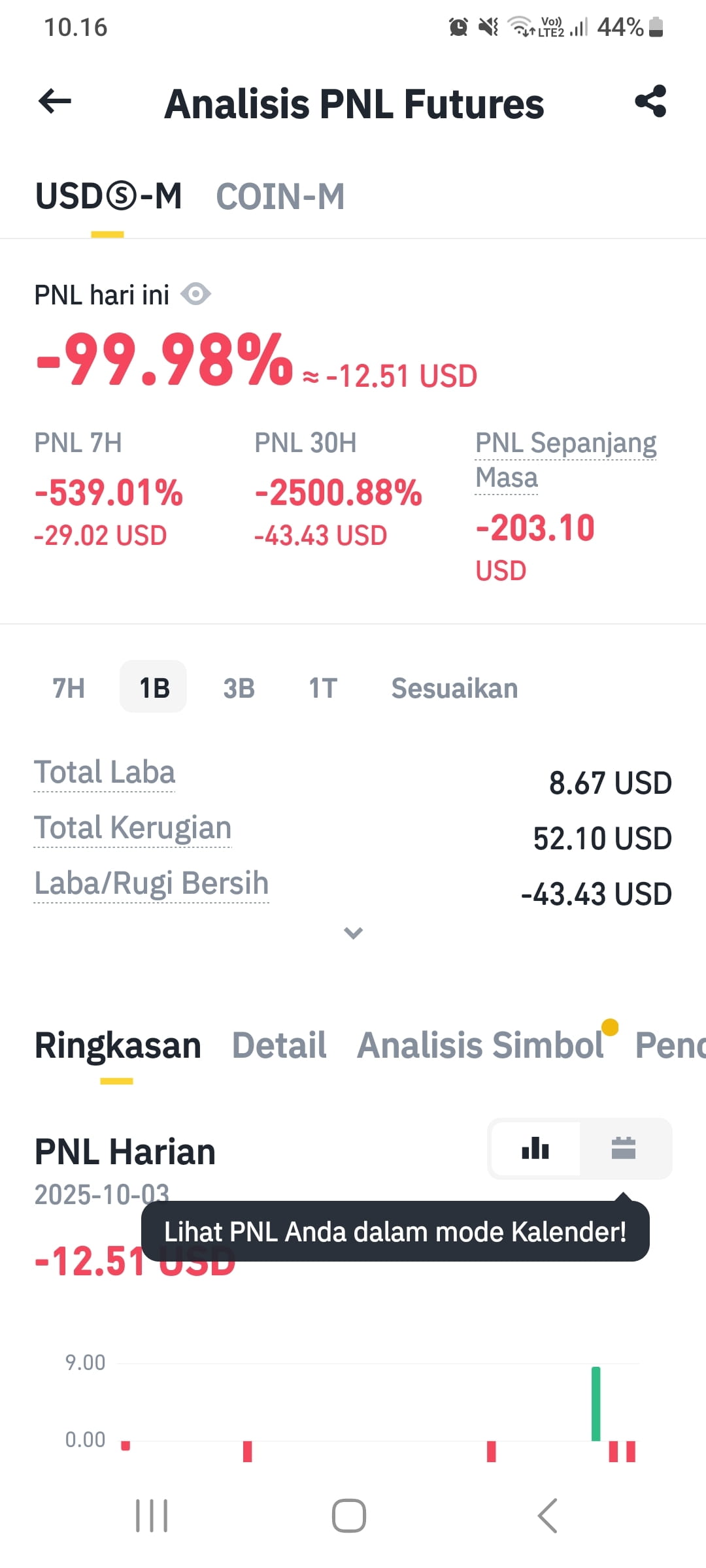Tap Android home button
Viewport: 706px width, 1568px height.
pyautogui.click(x=349, y=1516)
